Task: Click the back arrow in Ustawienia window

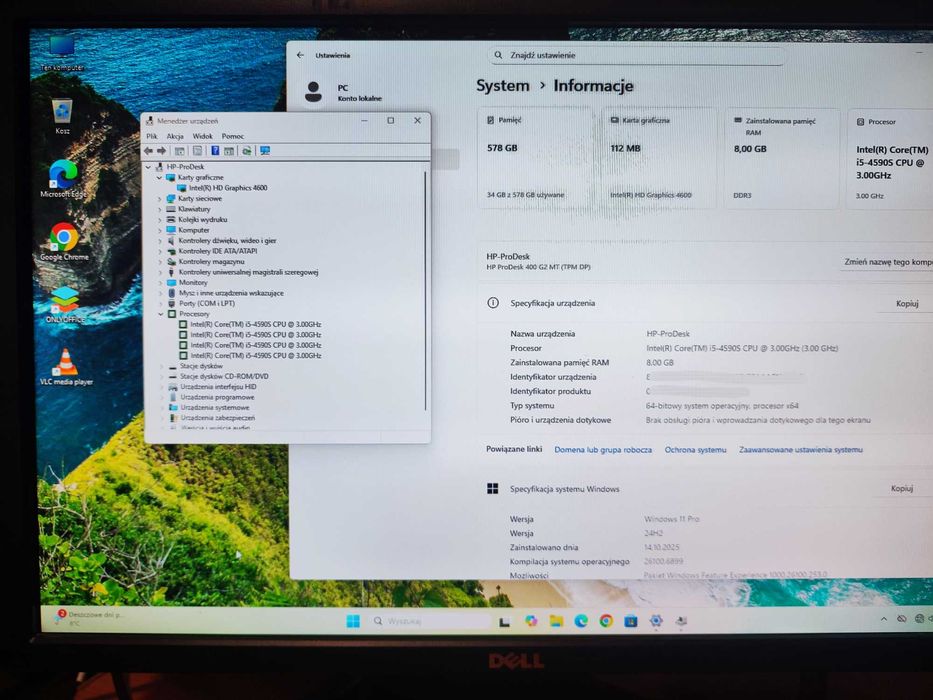Action: [300, 55]
